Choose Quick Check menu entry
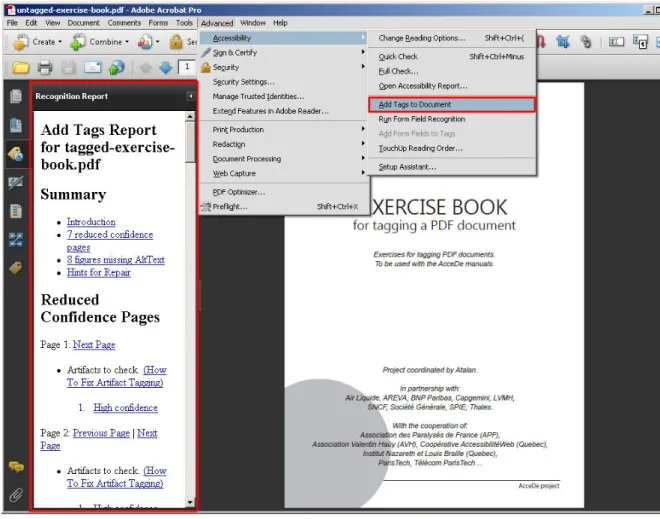This screenshot has width=660, height=519. (452, 56)
